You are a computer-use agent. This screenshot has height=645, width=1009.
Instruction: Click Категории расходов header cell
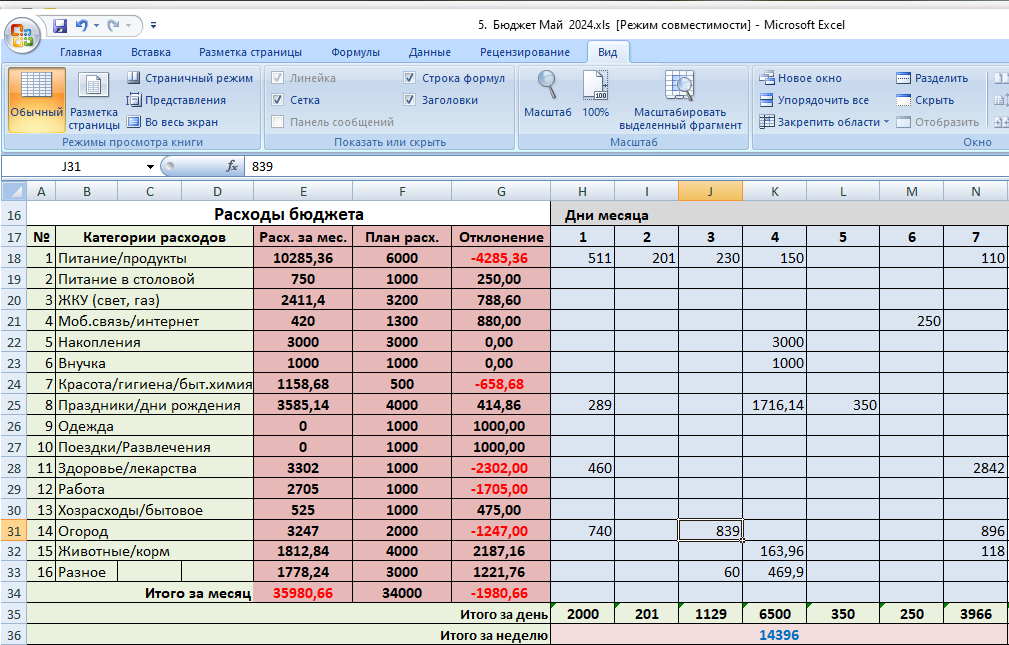(154, 237)
